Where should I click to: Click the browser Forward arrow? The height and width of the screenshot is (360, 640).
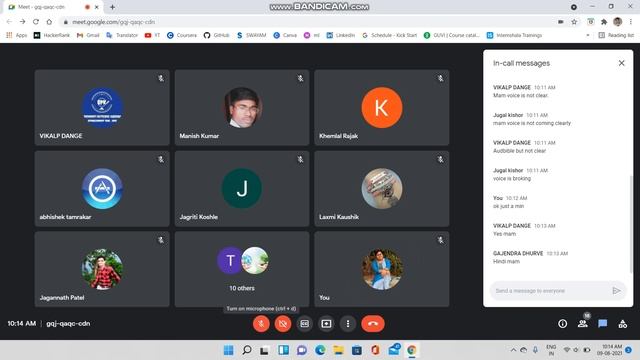pos(22,22)
